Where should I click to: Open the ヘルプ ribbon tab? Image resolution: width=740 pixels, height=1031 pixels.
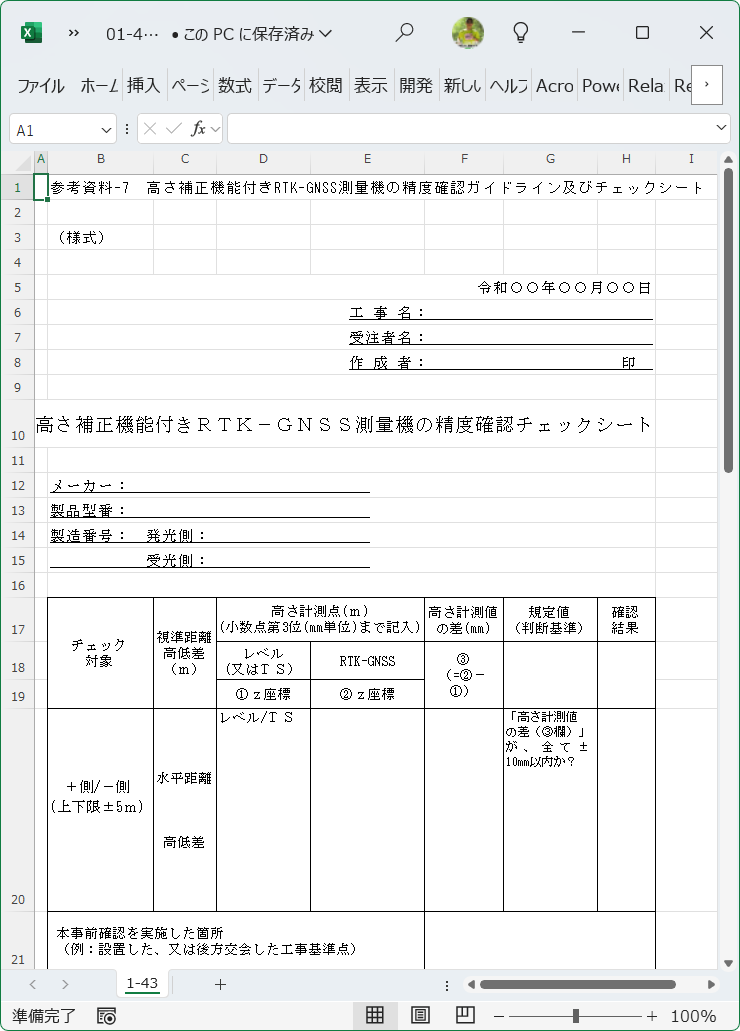[508, 85]
